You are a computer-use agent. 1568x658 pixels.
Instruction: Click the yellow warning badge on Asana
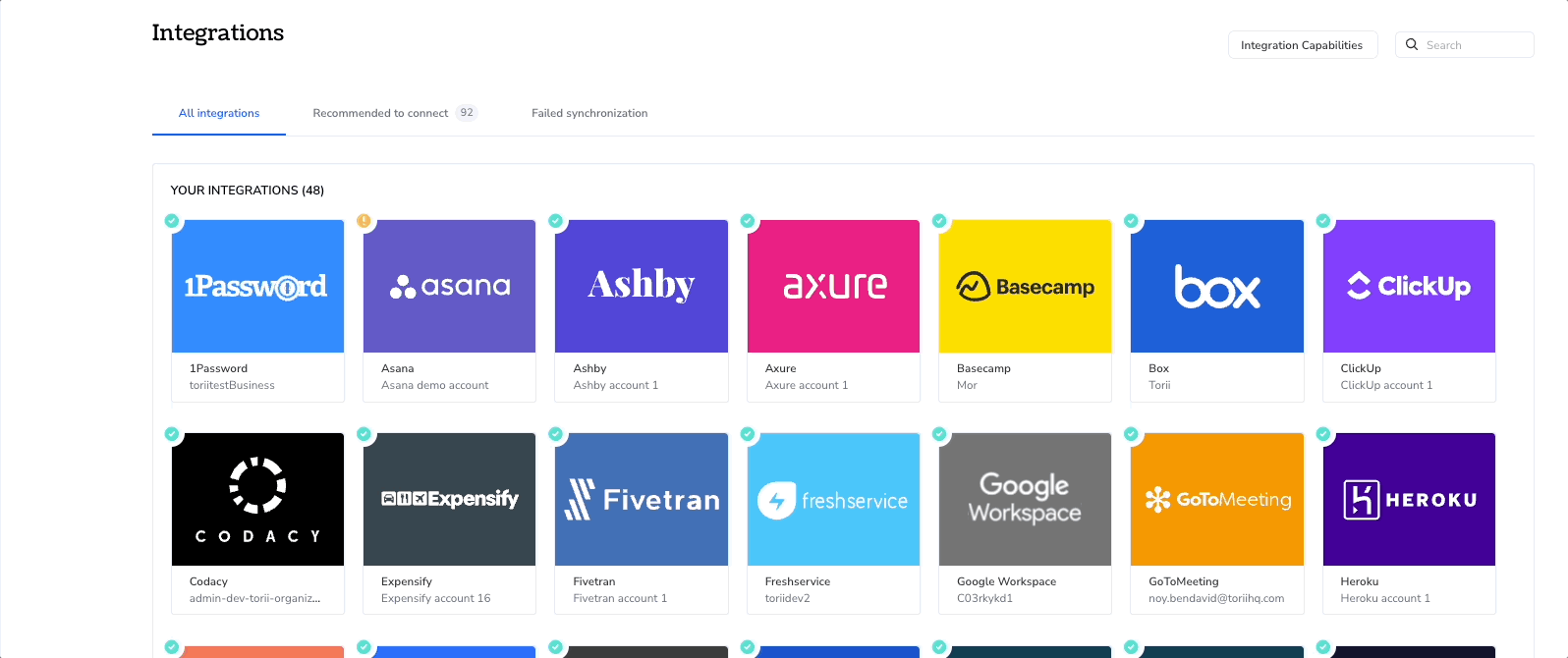point(364,221)
